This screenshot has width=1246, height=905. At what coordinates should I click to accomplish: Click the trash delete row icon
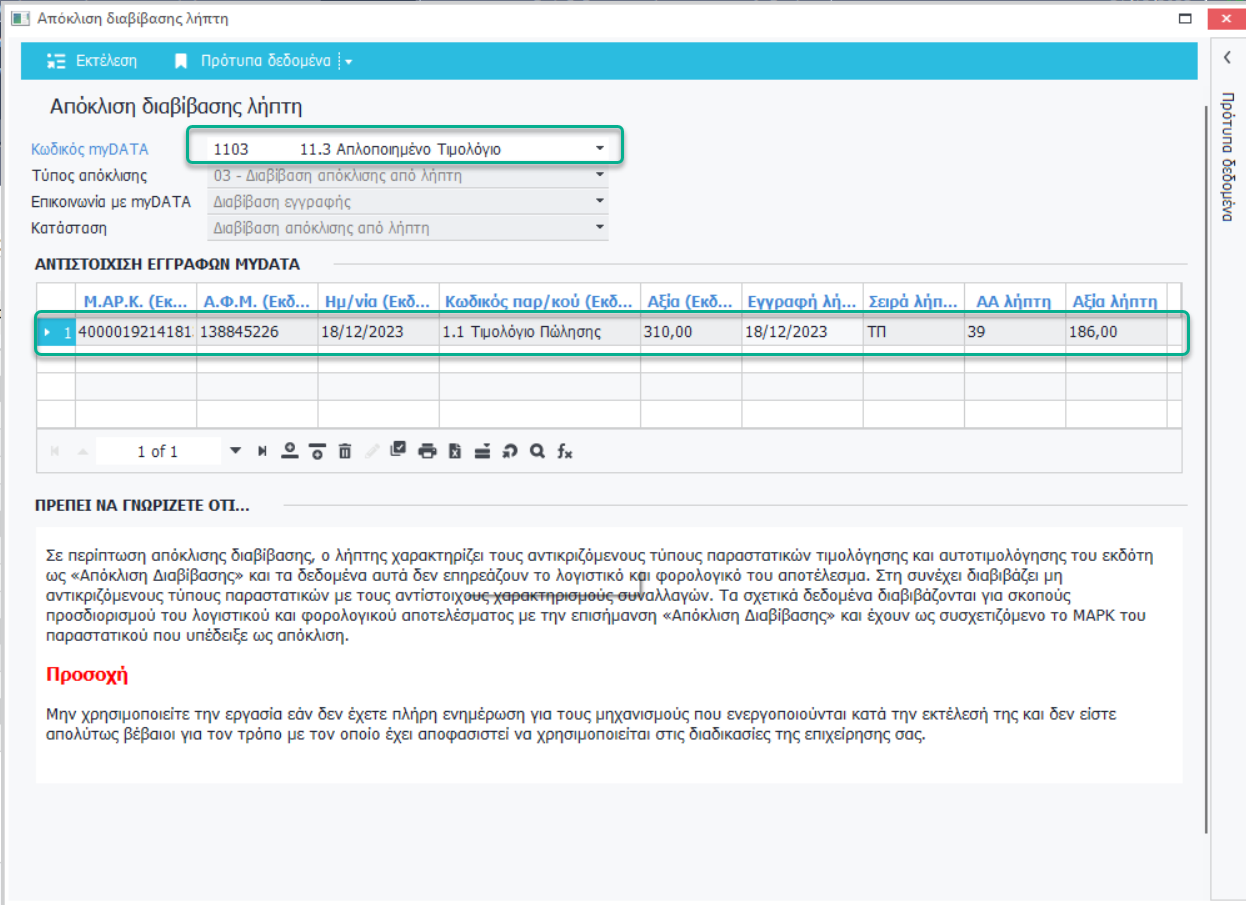[x=345, y=452]
